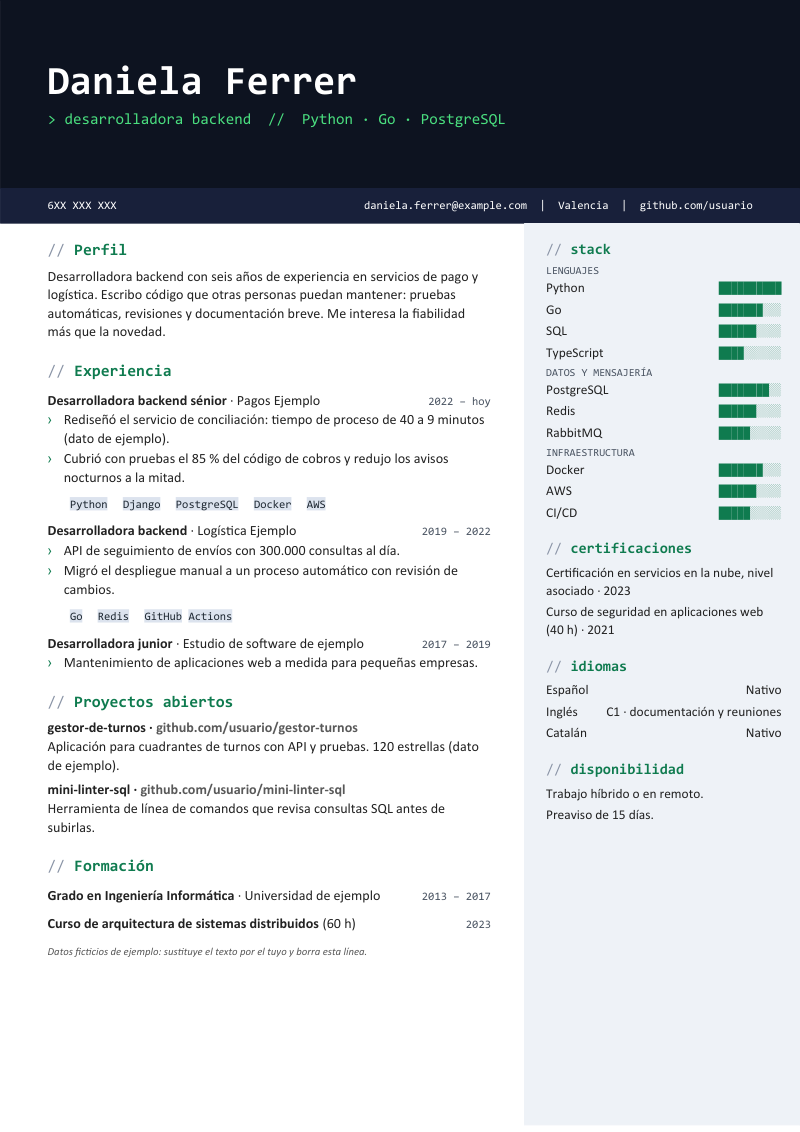Click the Datos ficticios de ejemplo footnote
This screenshot has height=1132, width=800.
coord(207,952)
